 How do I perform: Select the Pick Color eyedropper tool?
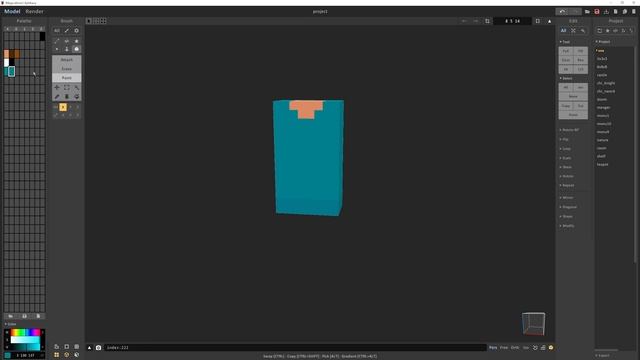tap(57, 97)
